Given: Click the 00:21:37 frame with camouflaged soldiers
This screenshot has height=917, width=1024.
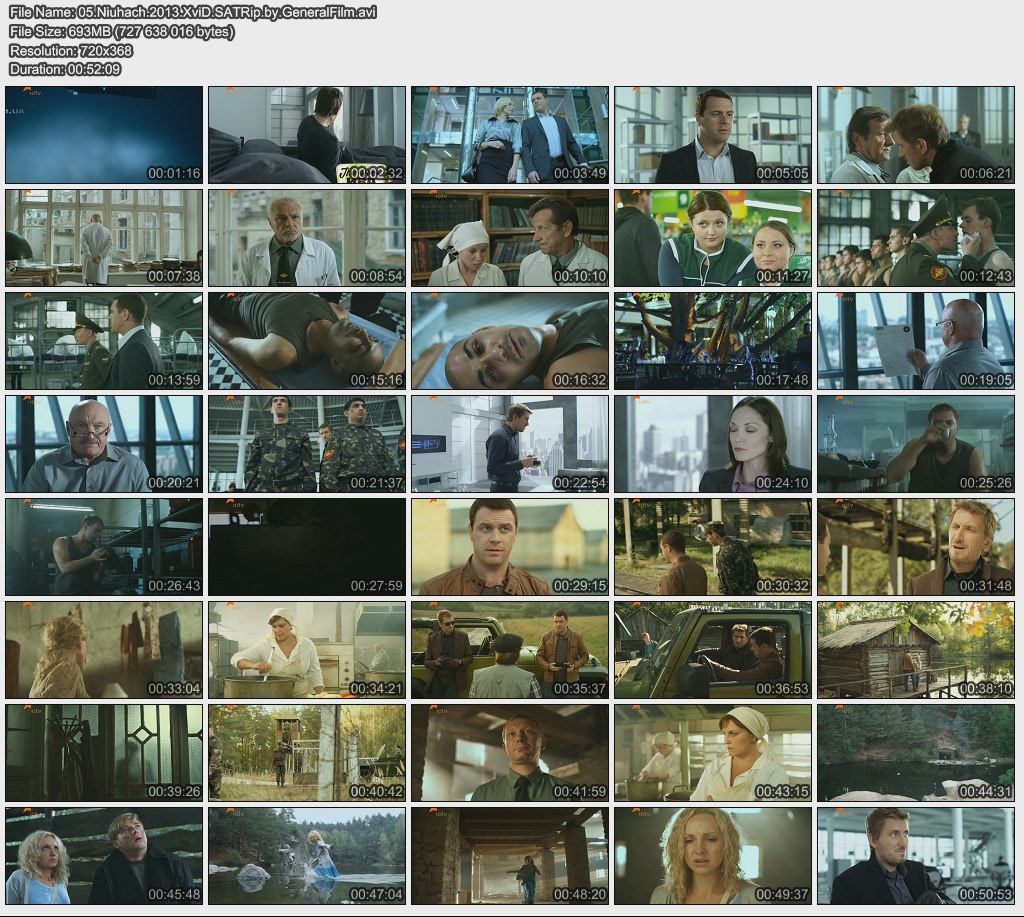Looking at the screenshot, I should click(307, 444).
